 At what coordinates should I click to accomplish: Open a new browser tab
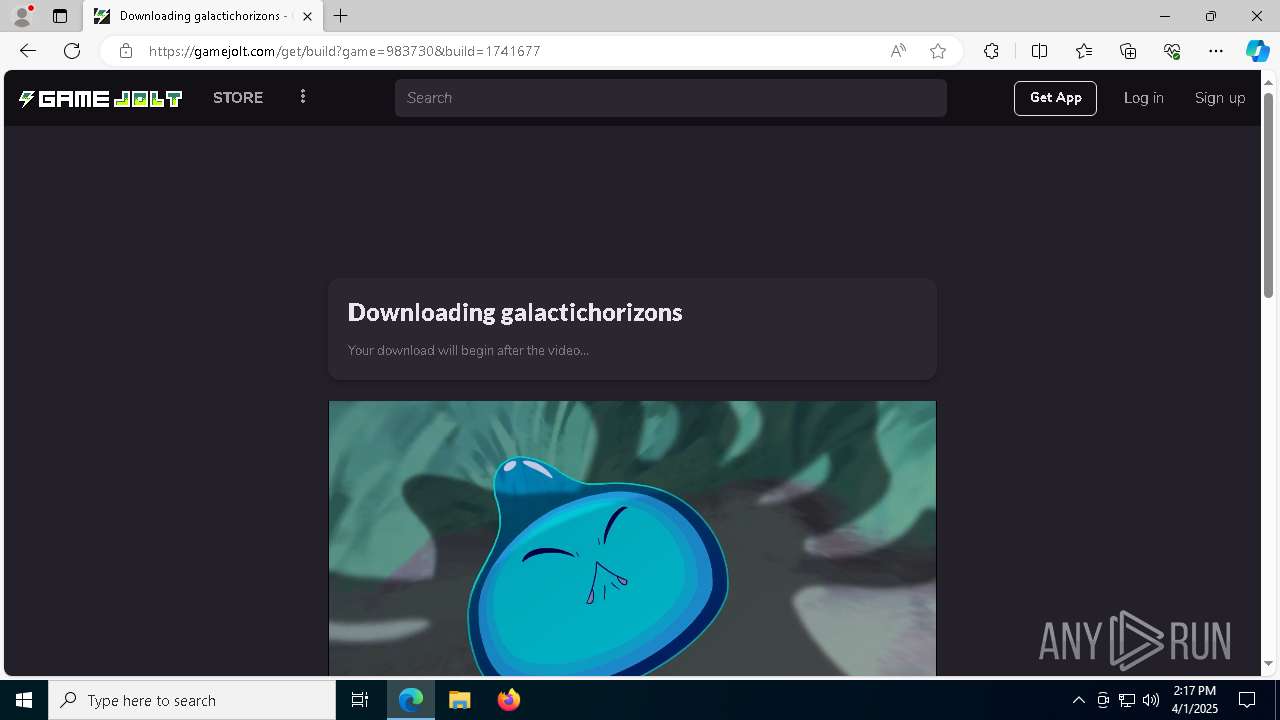(x=341, y=16)
